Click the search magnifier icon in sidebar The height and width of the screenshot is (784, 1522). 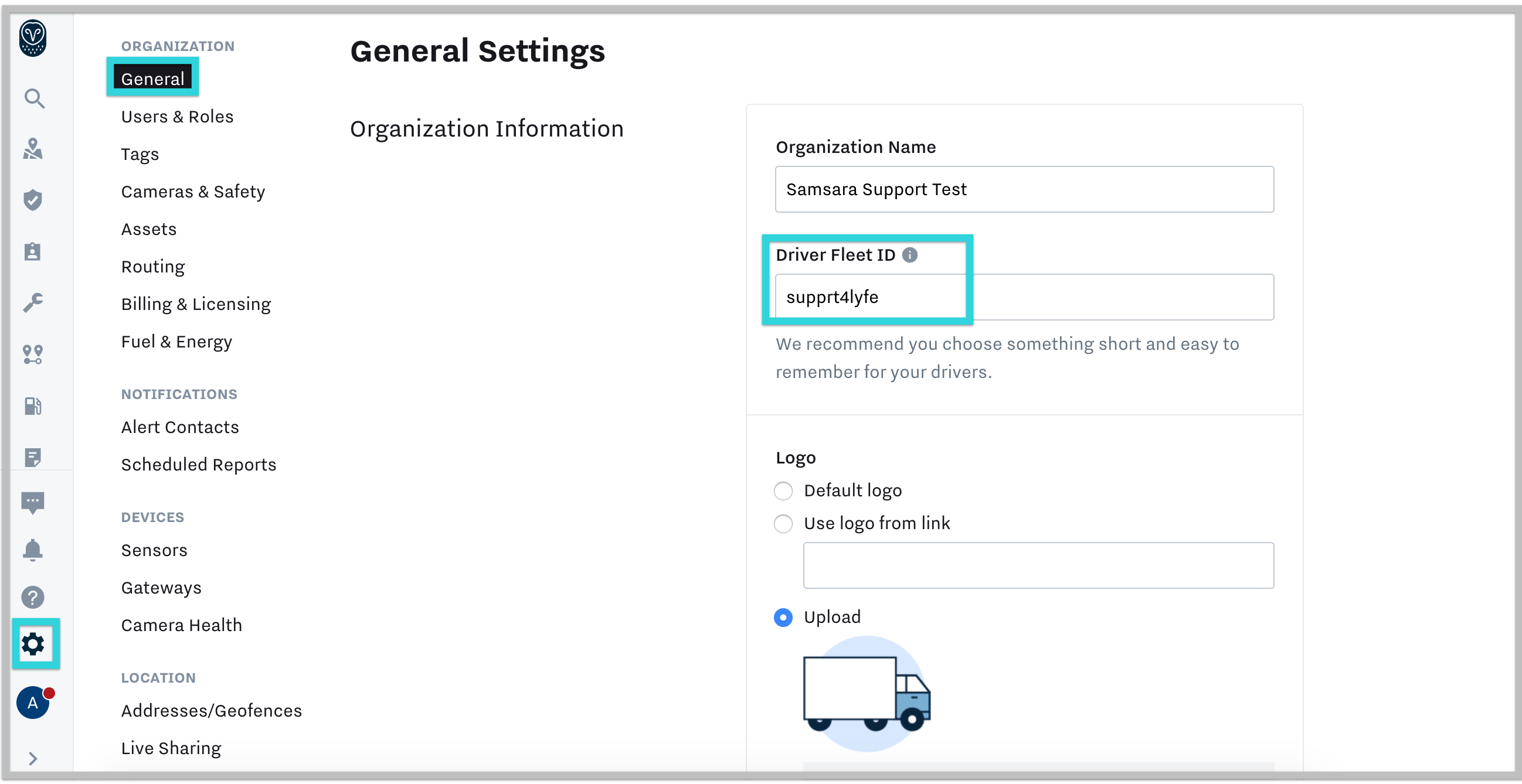pyautogui.click(x=33, y=98)
